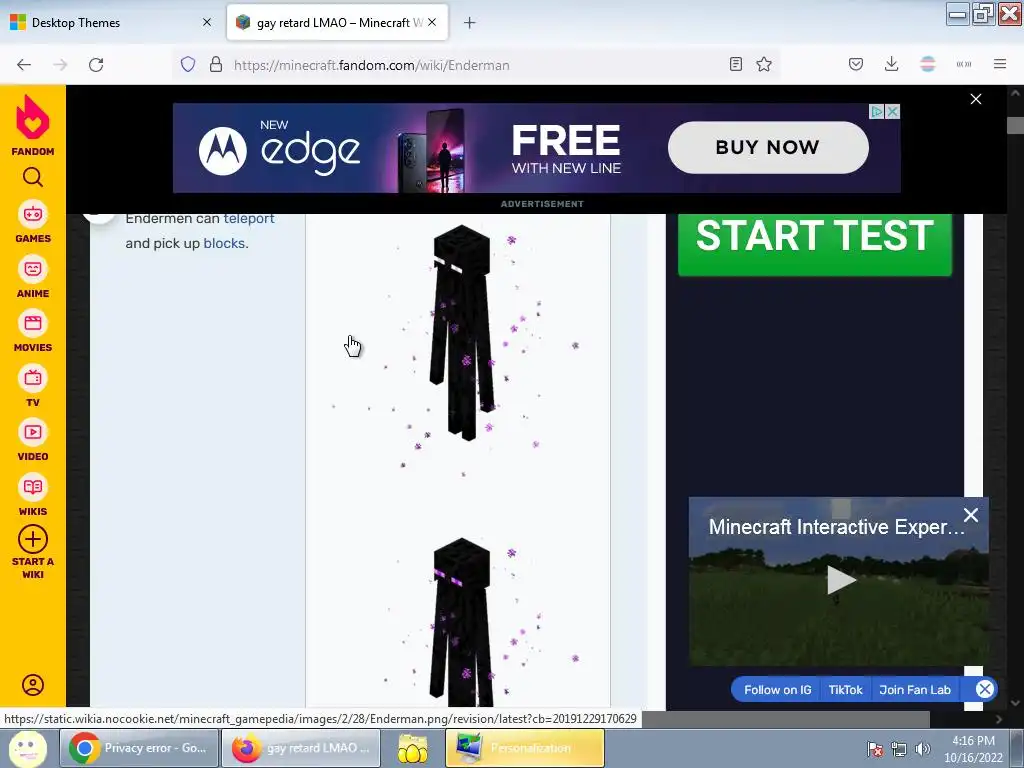This screenshot has height=768, width=1024.
Task: Click the striped flag extension icon
Action: coord(928,64)
